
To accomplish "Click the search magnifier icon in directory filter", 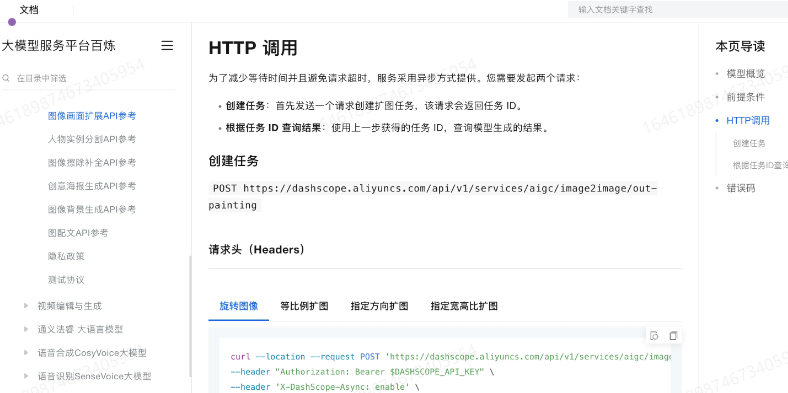I will coord(6,78).
